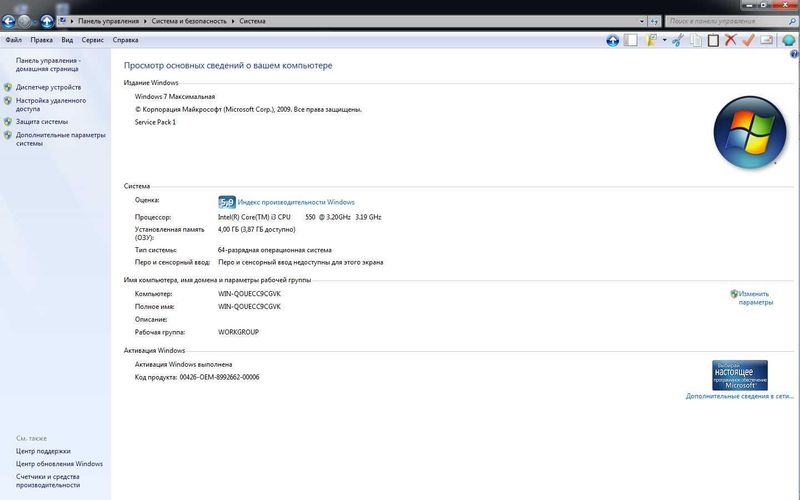Viewport: 800px width, 500px height.
Task: Open Индекс производительности Windows link
Action: [x=296, y=202]
